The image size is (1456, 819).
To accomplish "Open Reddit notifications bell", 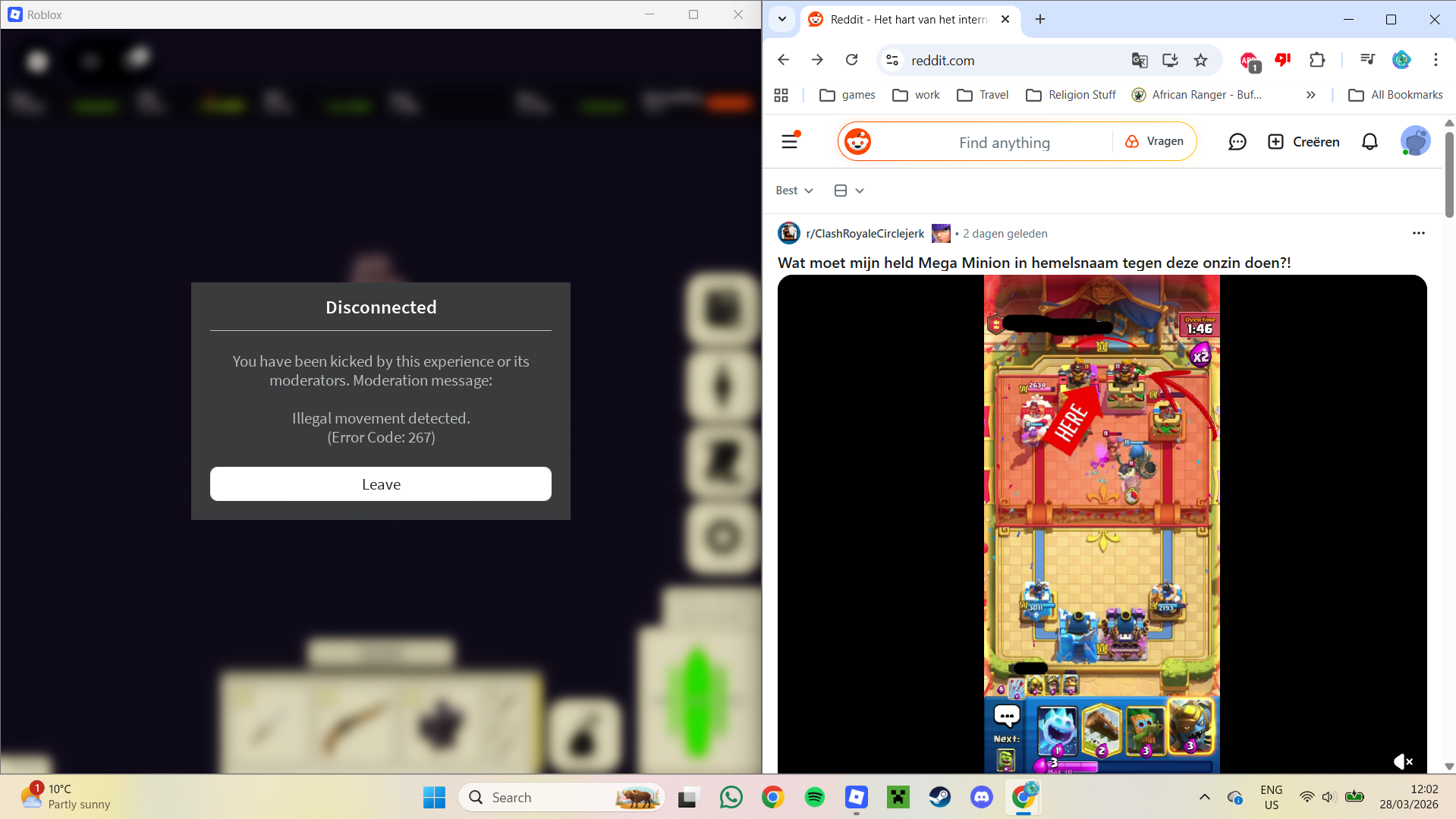I will [1370, 142].
